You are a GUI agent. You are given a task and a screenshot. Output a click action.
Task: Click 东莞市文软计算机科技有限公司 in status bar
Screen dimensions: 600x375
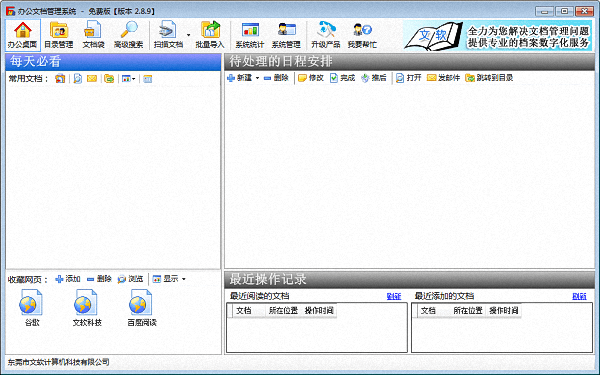click(59, 362)
